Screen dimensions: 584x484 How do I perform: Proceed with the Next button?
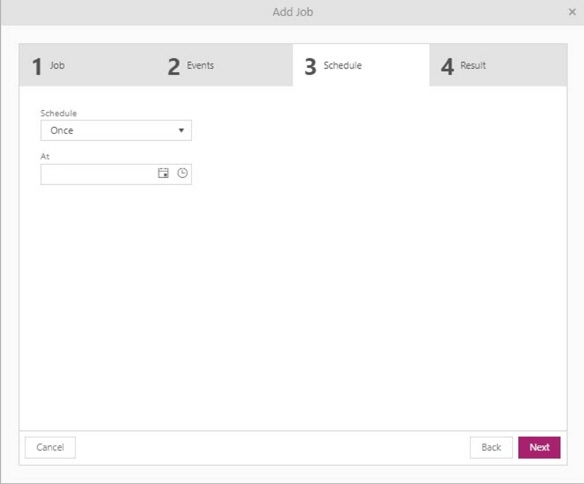coord(539,447)
